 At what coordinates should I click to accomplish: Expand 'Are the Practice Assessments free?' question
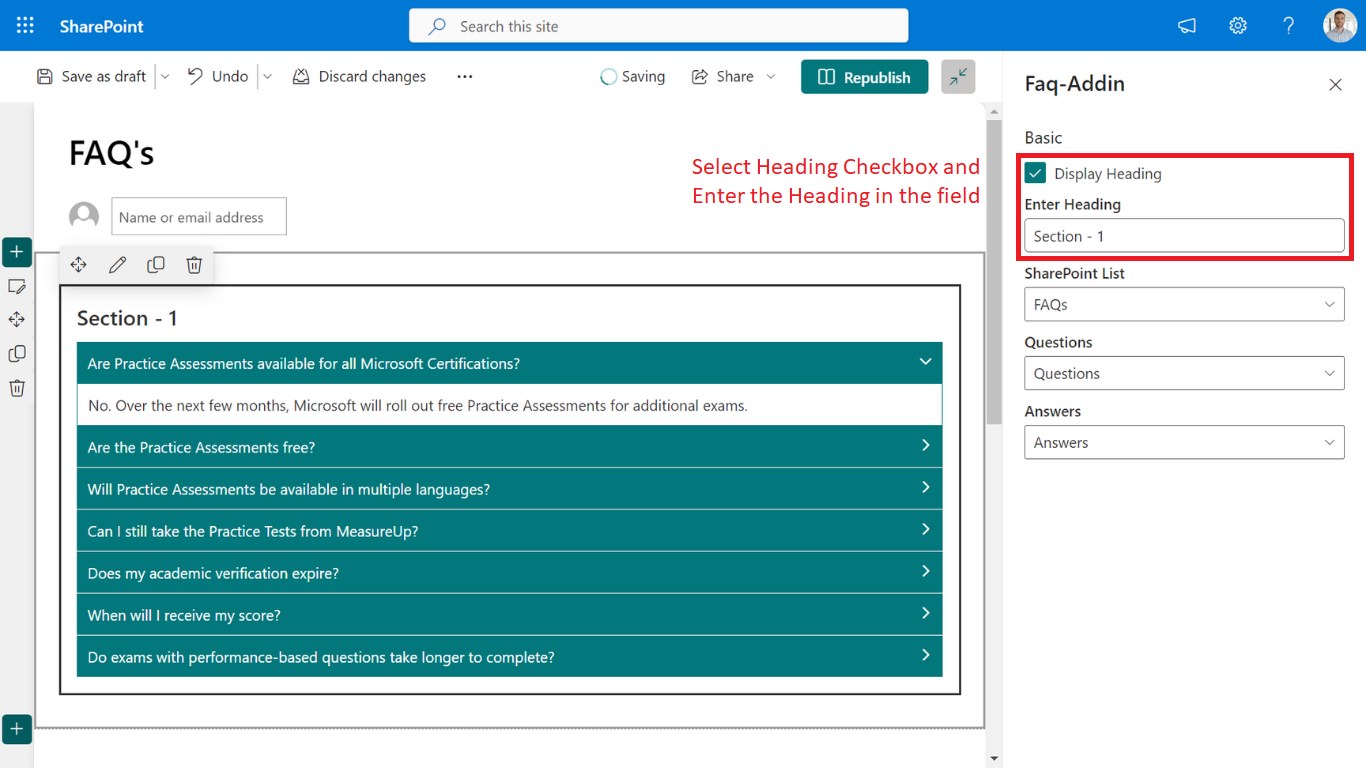pyautogui.click(x=509, y=447)
